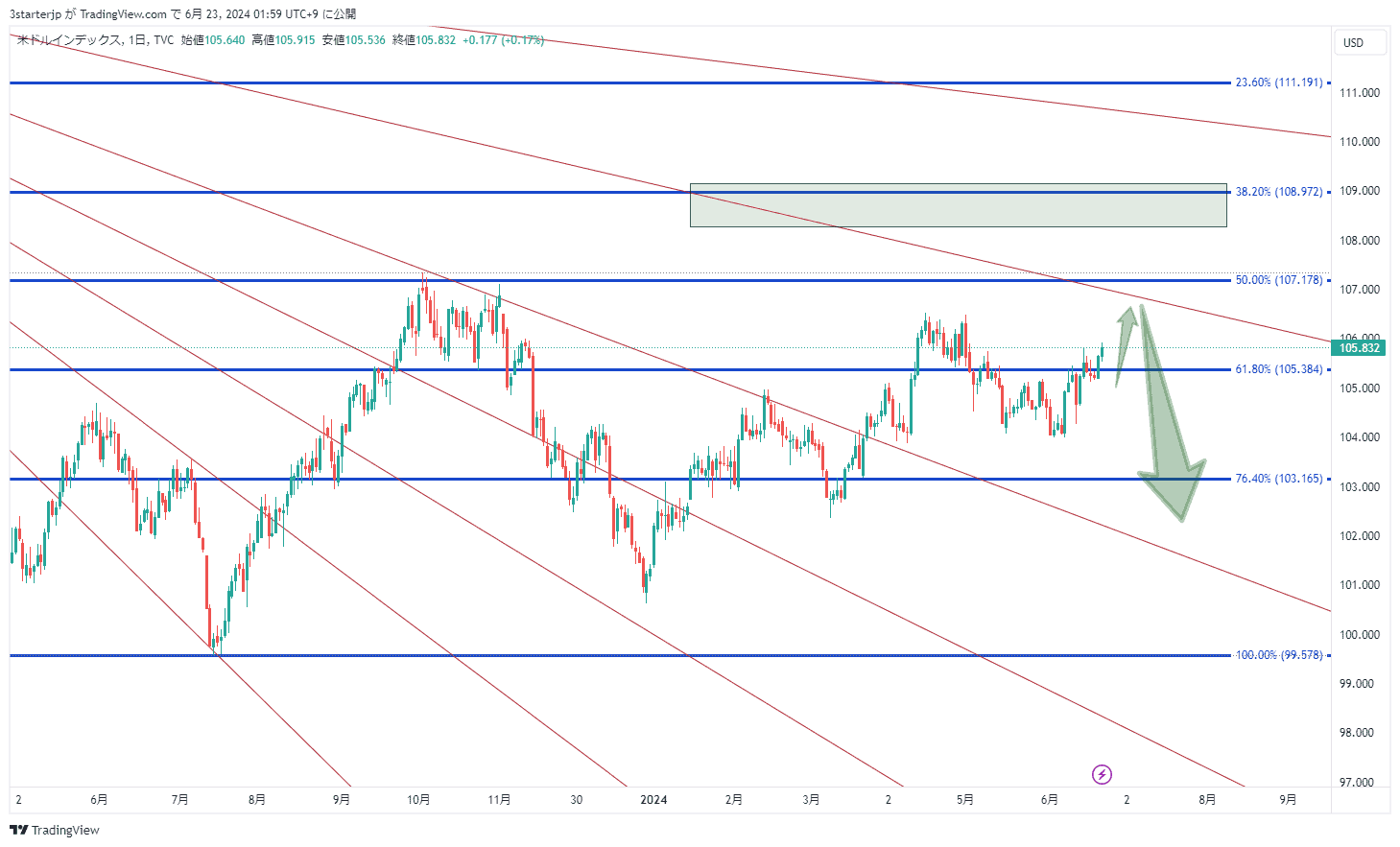
Task: Select the 100.00% (99.578) Fibonacci label
Action: click(1278, 655)
